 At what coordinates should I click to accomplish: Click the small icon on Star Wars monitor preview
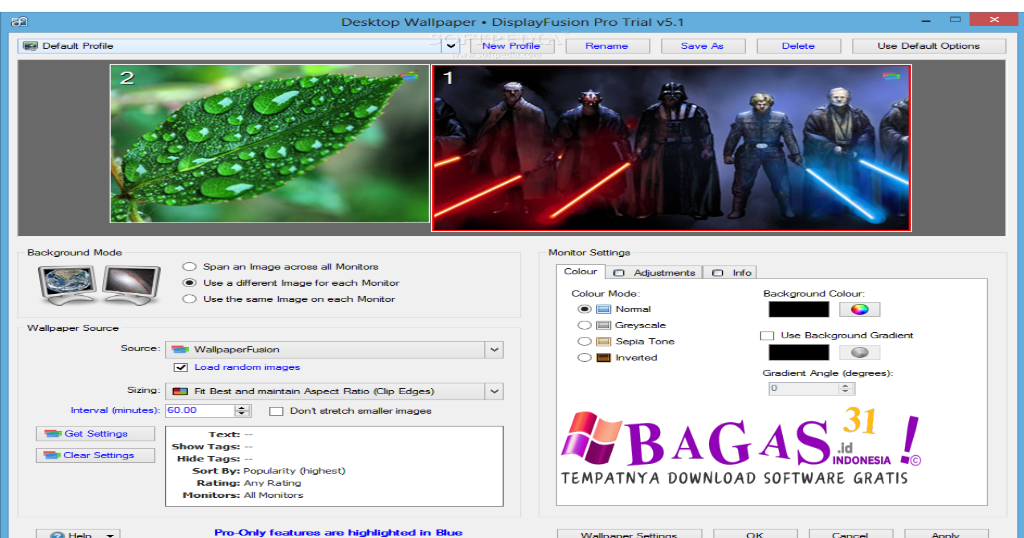click(x=891, y=77)
